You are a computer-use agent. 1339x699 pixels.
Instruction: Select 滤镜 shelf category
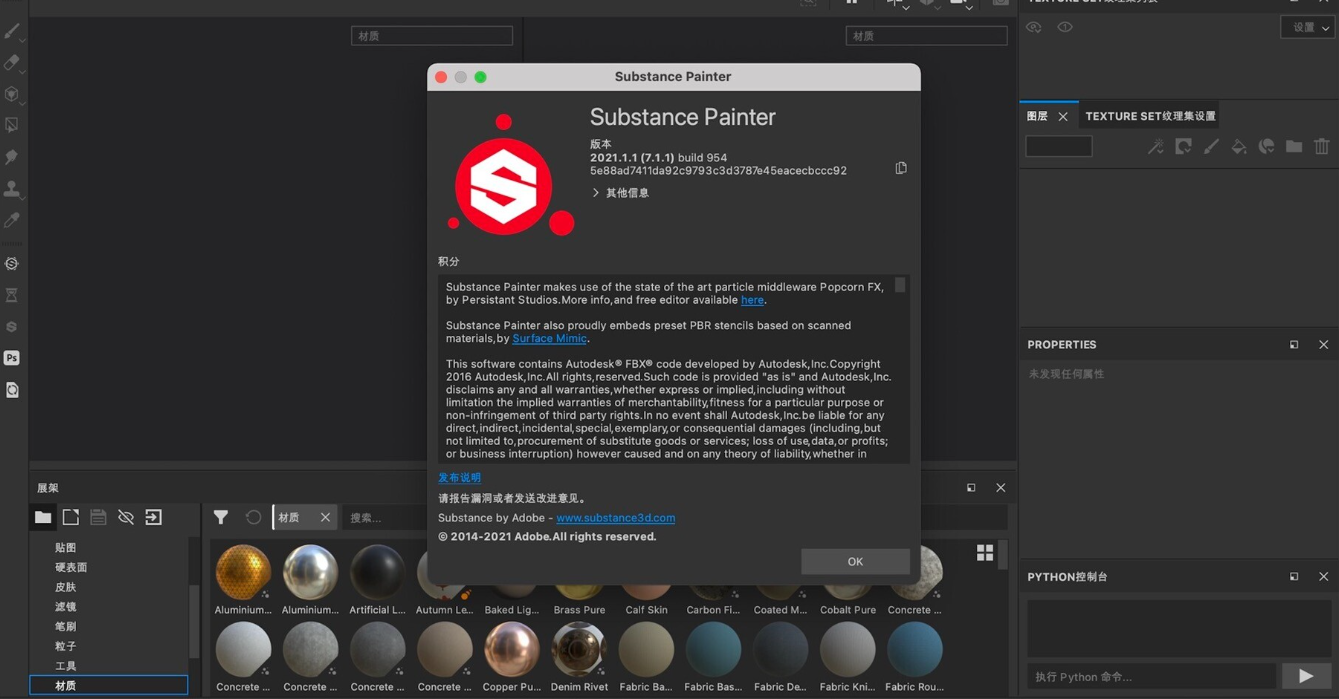pyautogui.click(x=66, y=607)
